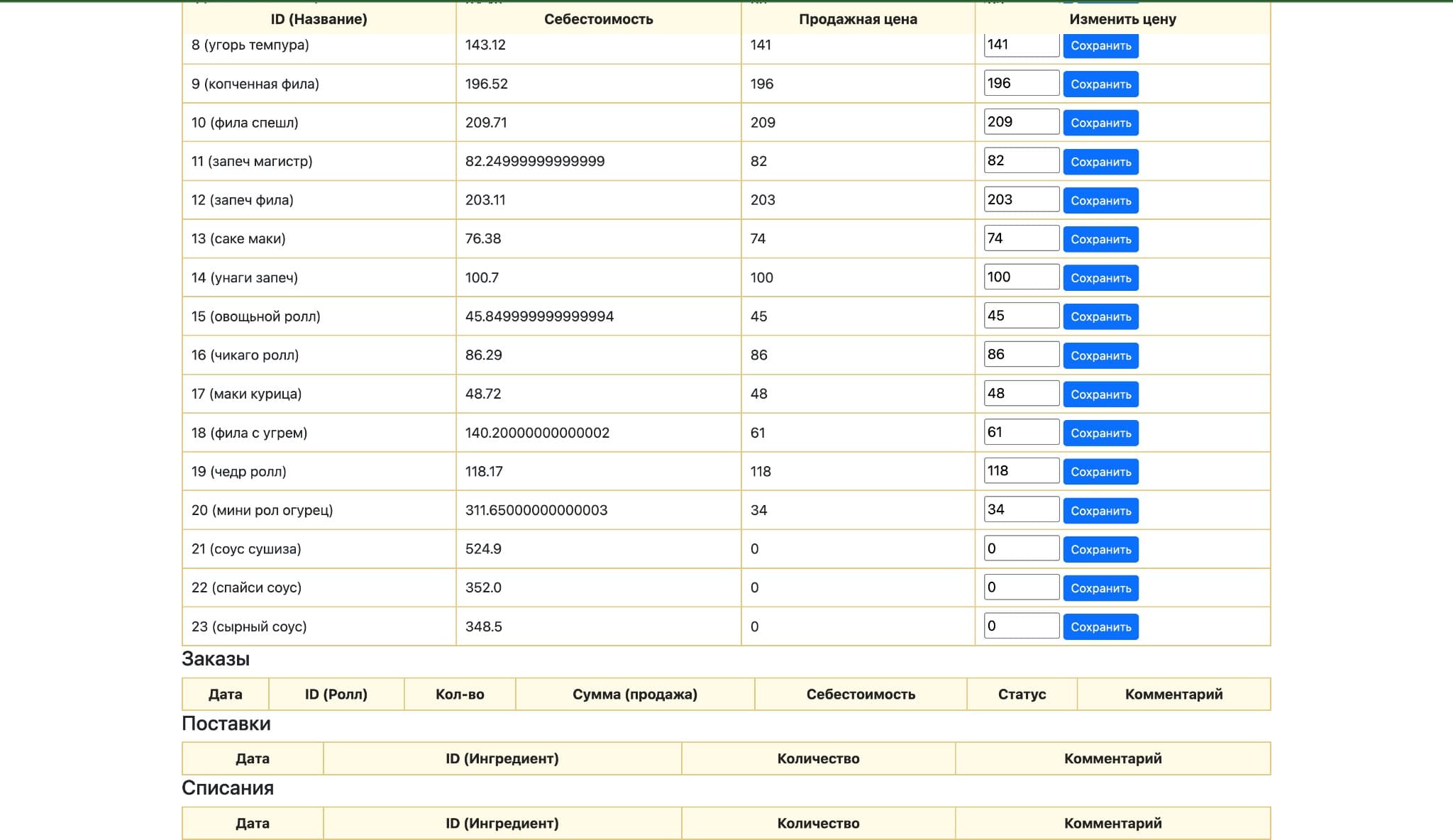This screenshot has width=1453, height=840.
Task: Save the фила спешл price
Action: 1100,123
